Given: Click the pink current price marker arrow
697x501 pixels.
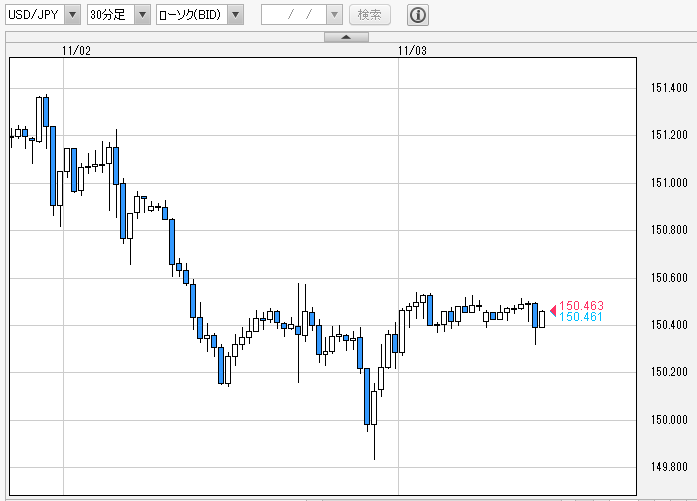Looking at the screenshot, I should 553,311.
